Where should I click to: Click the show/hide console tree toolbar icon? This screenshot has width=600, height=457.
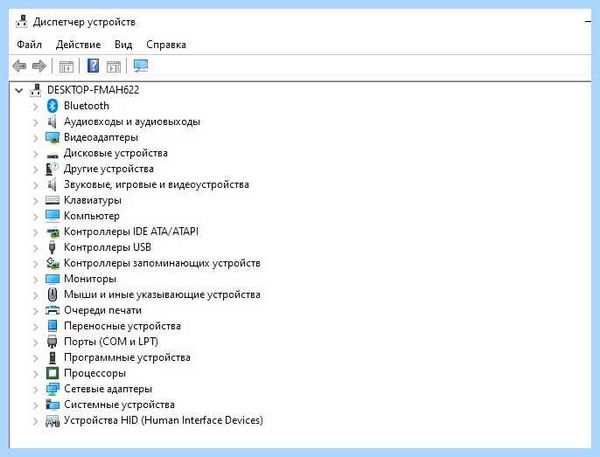[x=66, y=67]
